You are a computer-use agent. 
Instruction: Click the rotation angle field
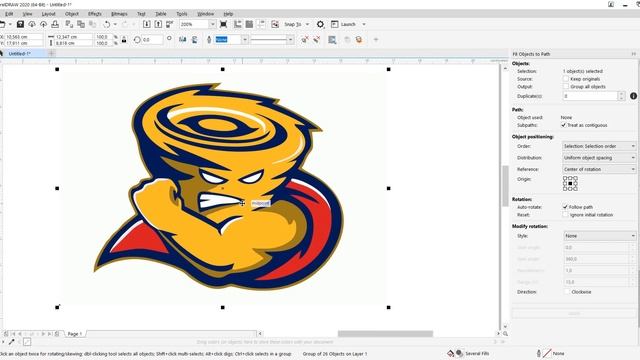click(151, 40)
